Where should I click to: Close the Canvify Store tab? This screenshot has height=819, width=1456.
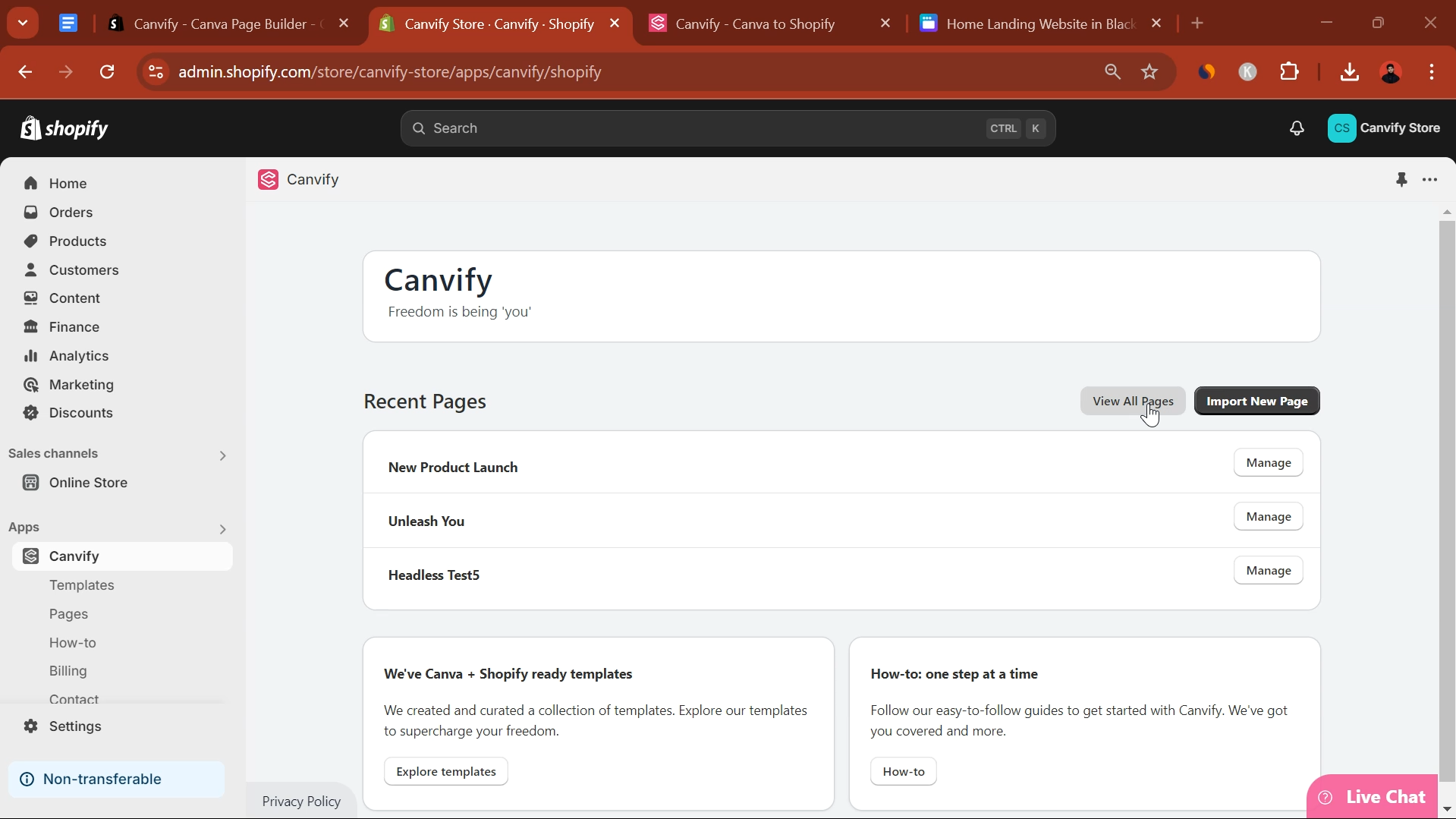coord(615,24)
